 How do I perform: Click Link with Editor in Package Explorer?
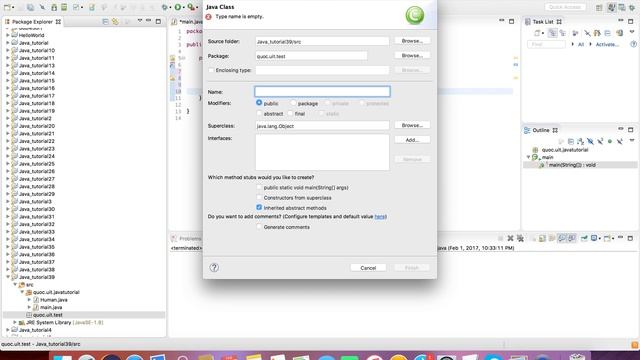click(116, 21)
